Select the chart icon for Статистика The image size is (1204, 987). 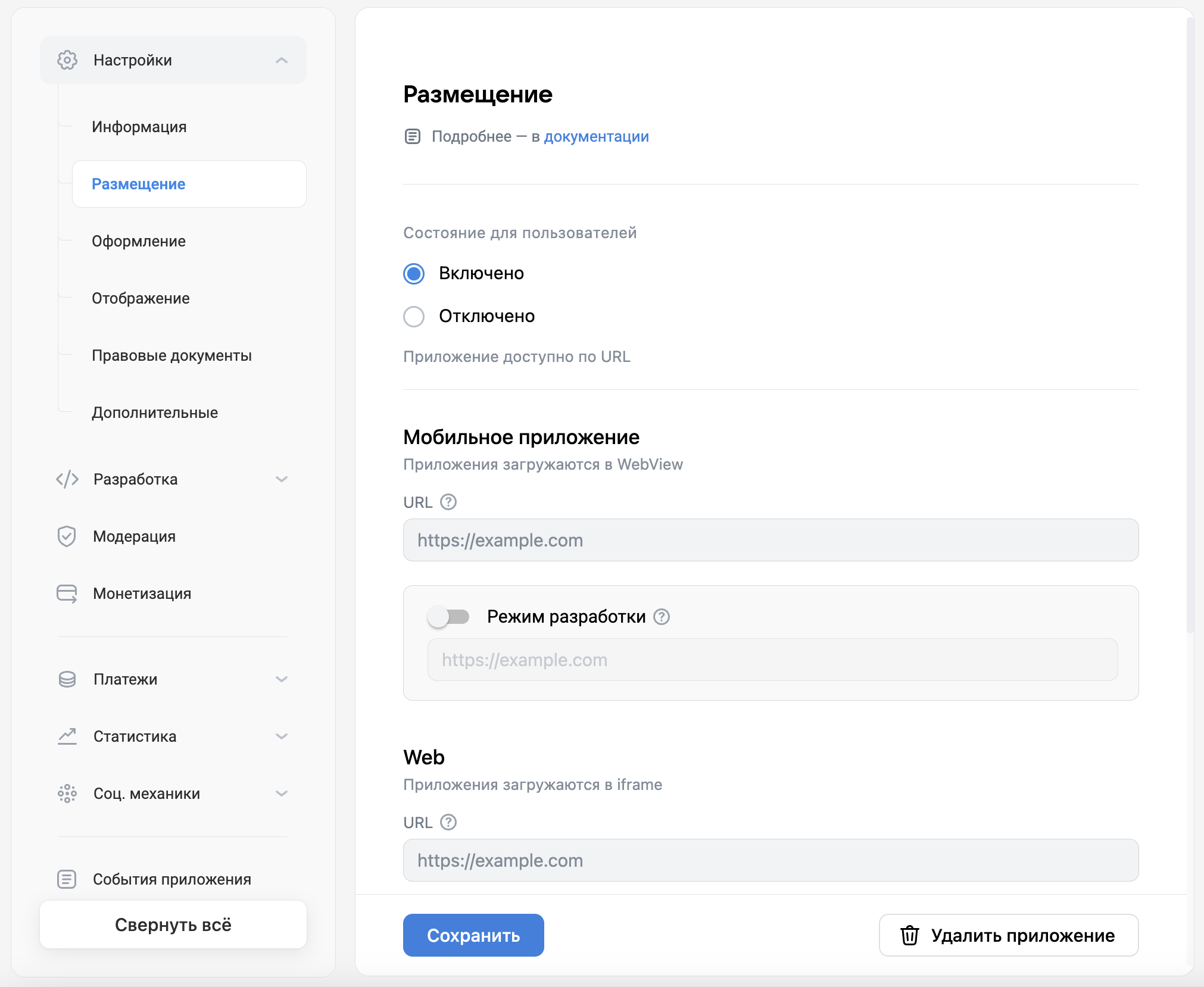[67, 736]
